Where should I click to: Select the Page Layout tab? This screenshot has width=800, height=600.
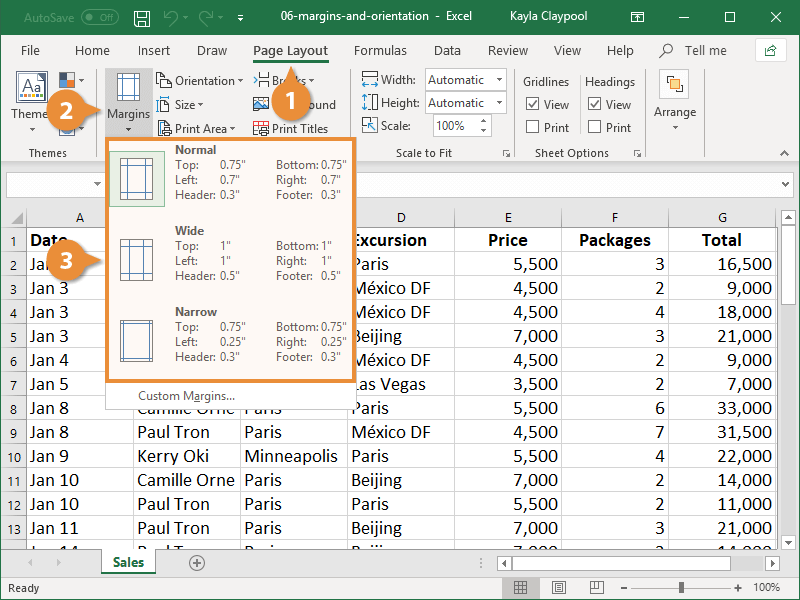point(290,51)
